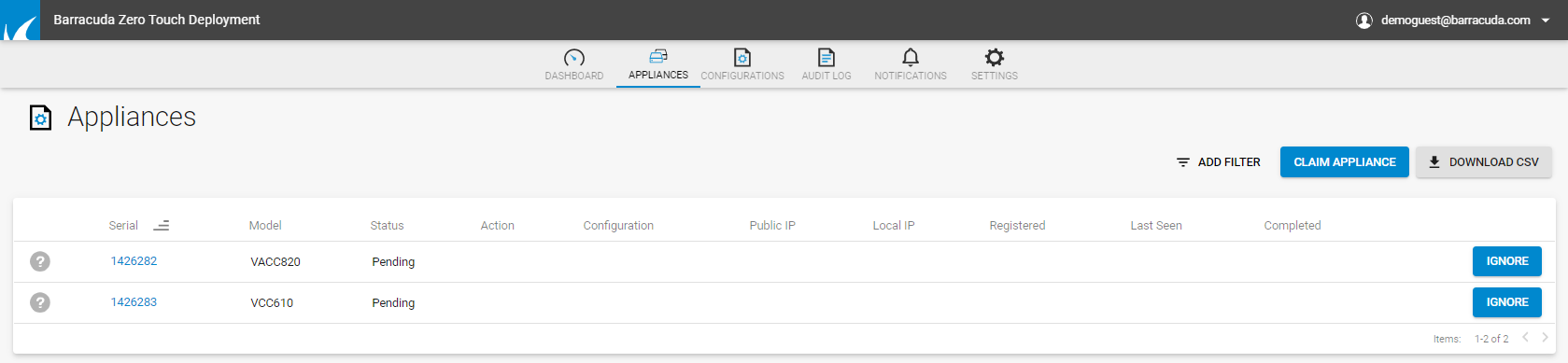Click the Configuration column header
This screenshot has width=1568, height=363.
click(x=618, y=226)
